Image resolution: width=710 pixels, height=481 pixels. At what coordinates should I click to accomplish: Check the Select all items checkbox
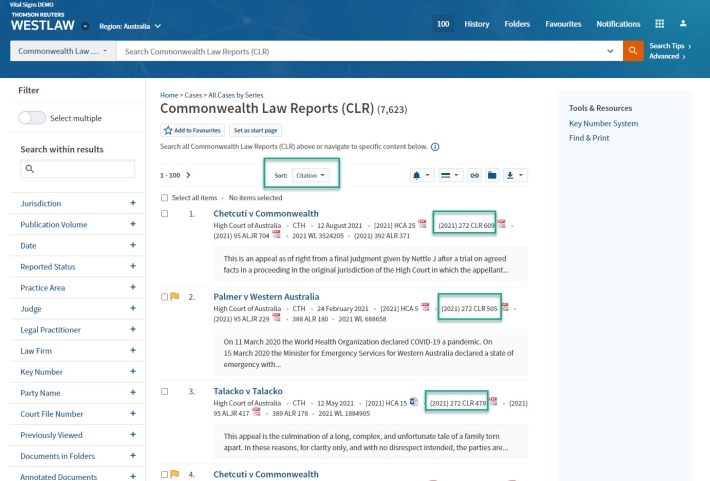(x=164, y=198)
